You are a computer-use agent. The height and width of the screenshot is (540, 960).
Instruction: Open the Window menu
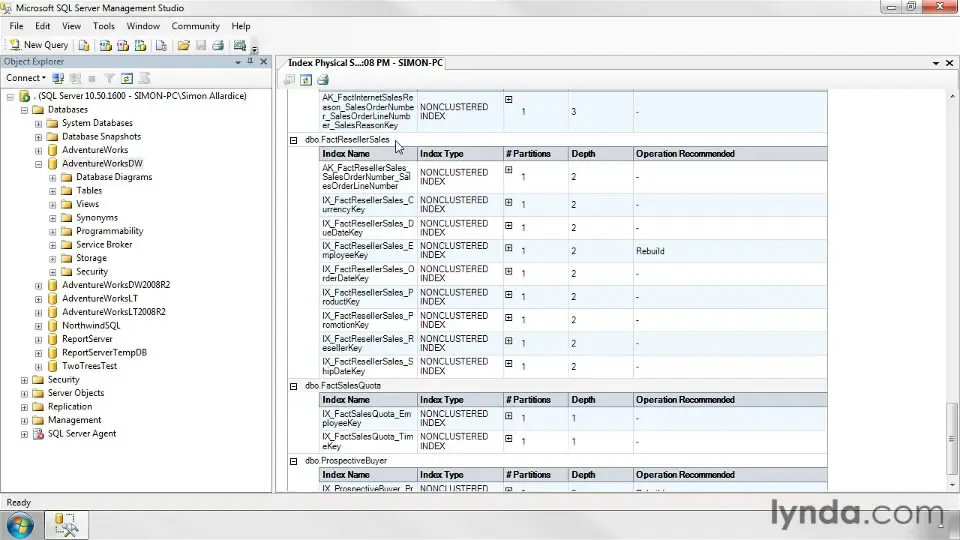pos(143,26)
